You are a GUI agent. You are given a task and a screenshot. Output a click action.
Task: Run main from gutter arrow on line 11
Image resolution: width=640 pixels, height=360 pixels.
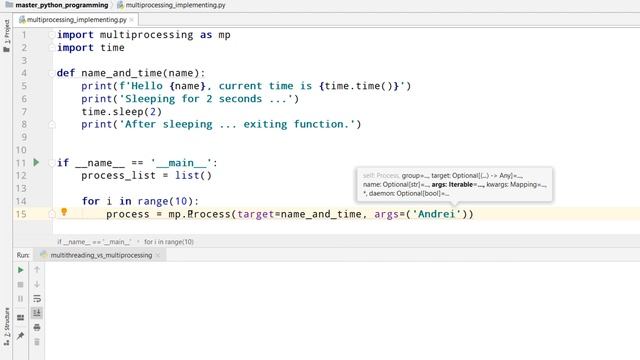click(x=36, y=162)
